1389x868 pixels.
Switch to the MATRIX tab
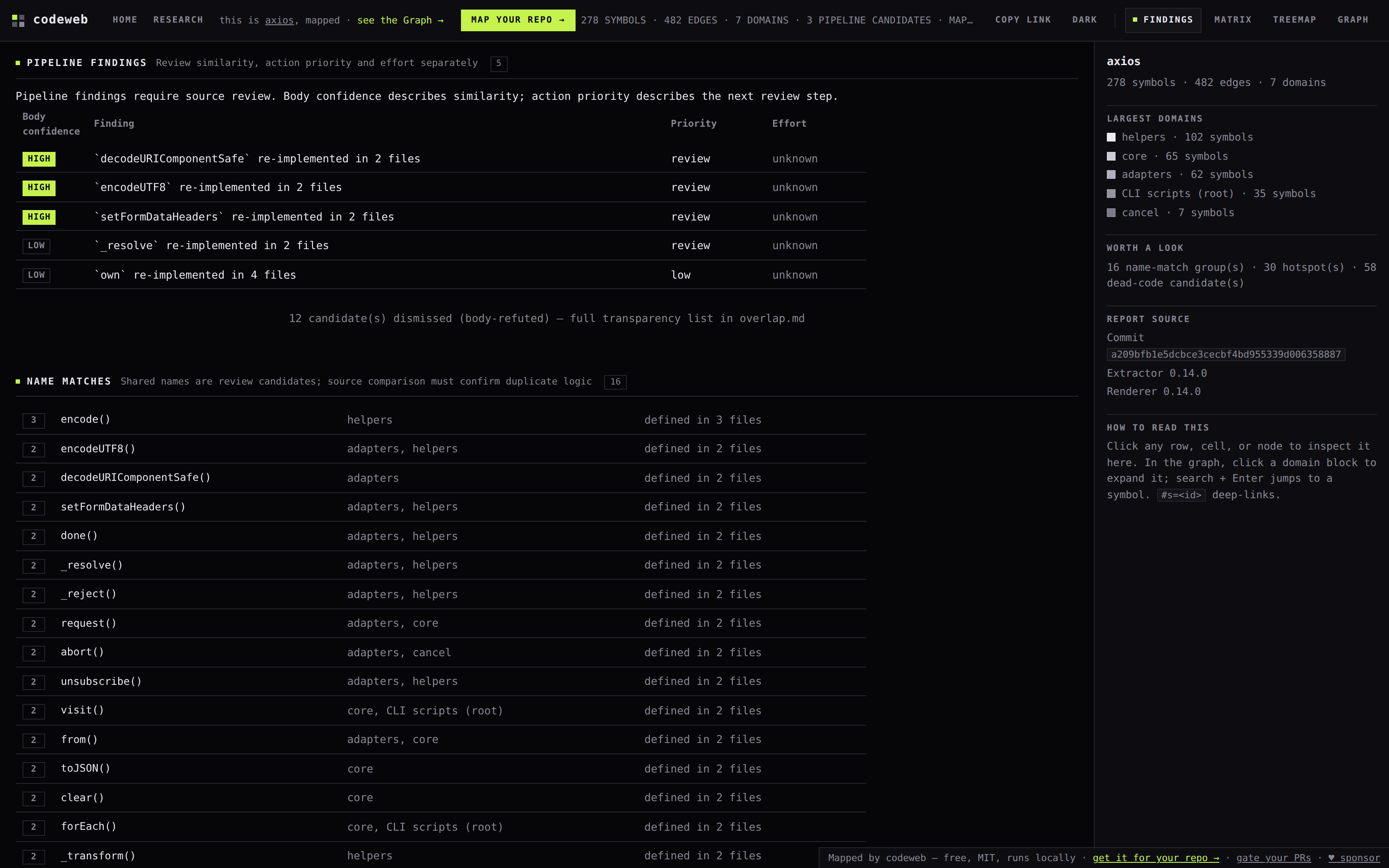(1232, 20)
